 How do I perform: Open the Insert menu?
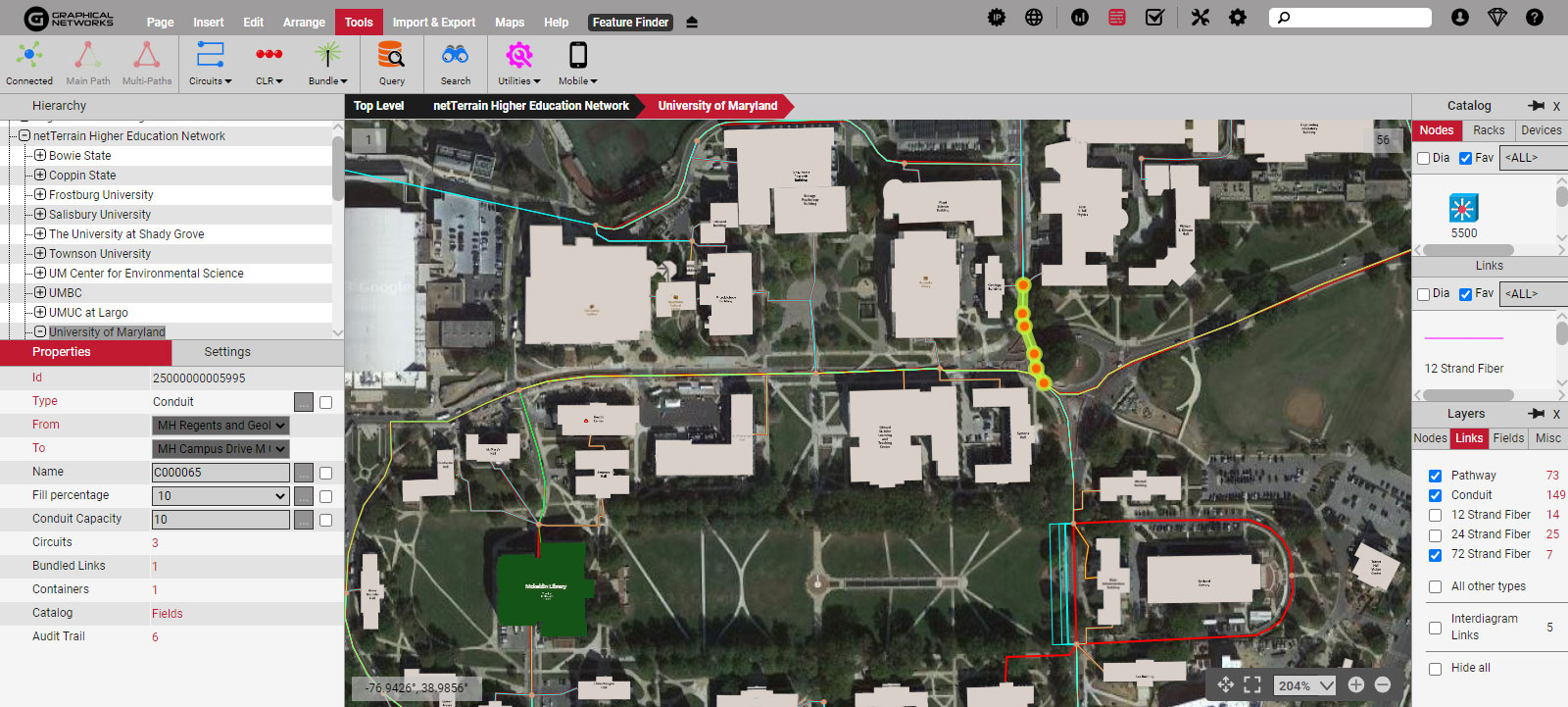tap(208, 23)
